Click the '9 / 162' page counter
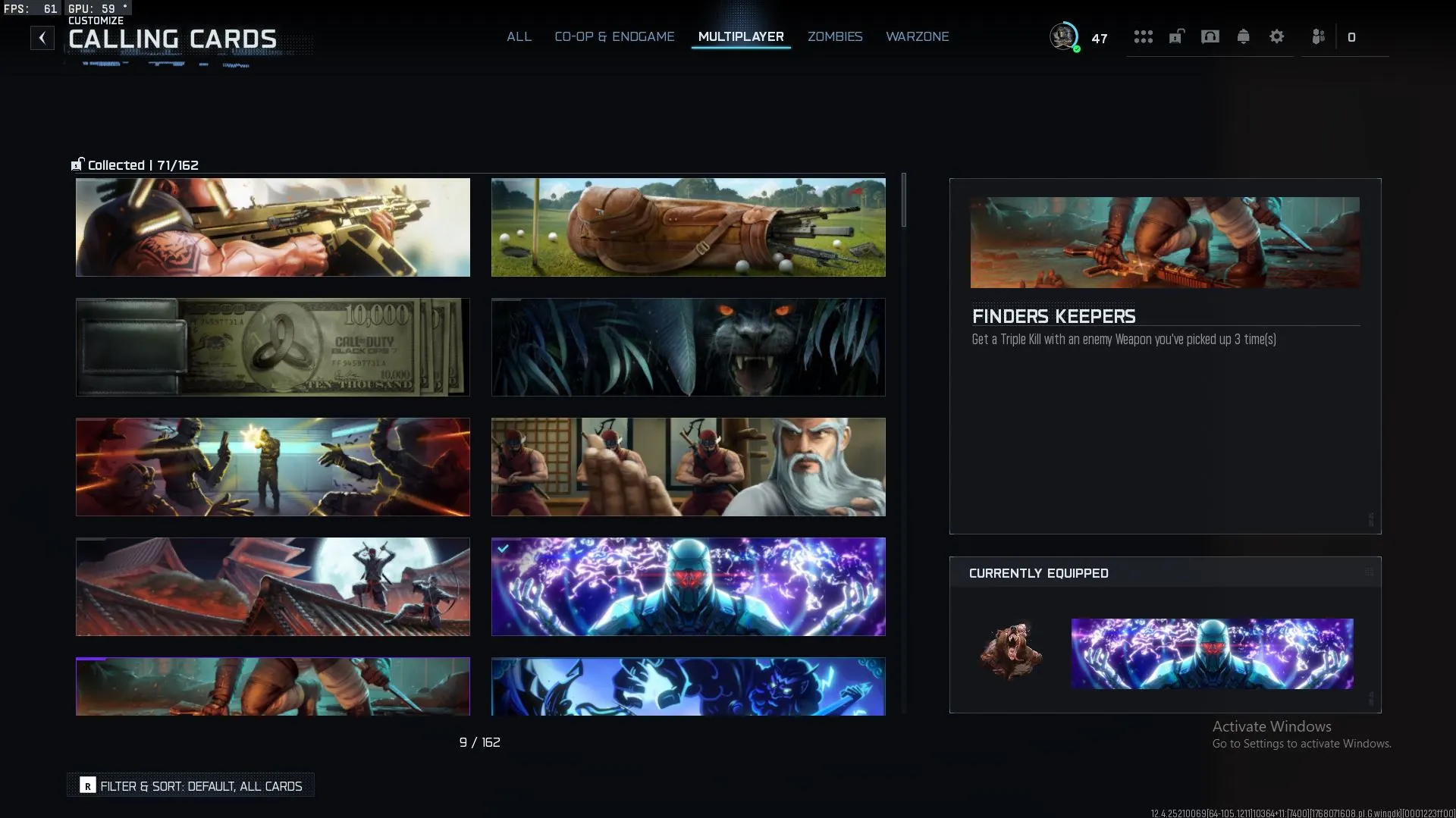The image size is (1456, 818). 479,742
